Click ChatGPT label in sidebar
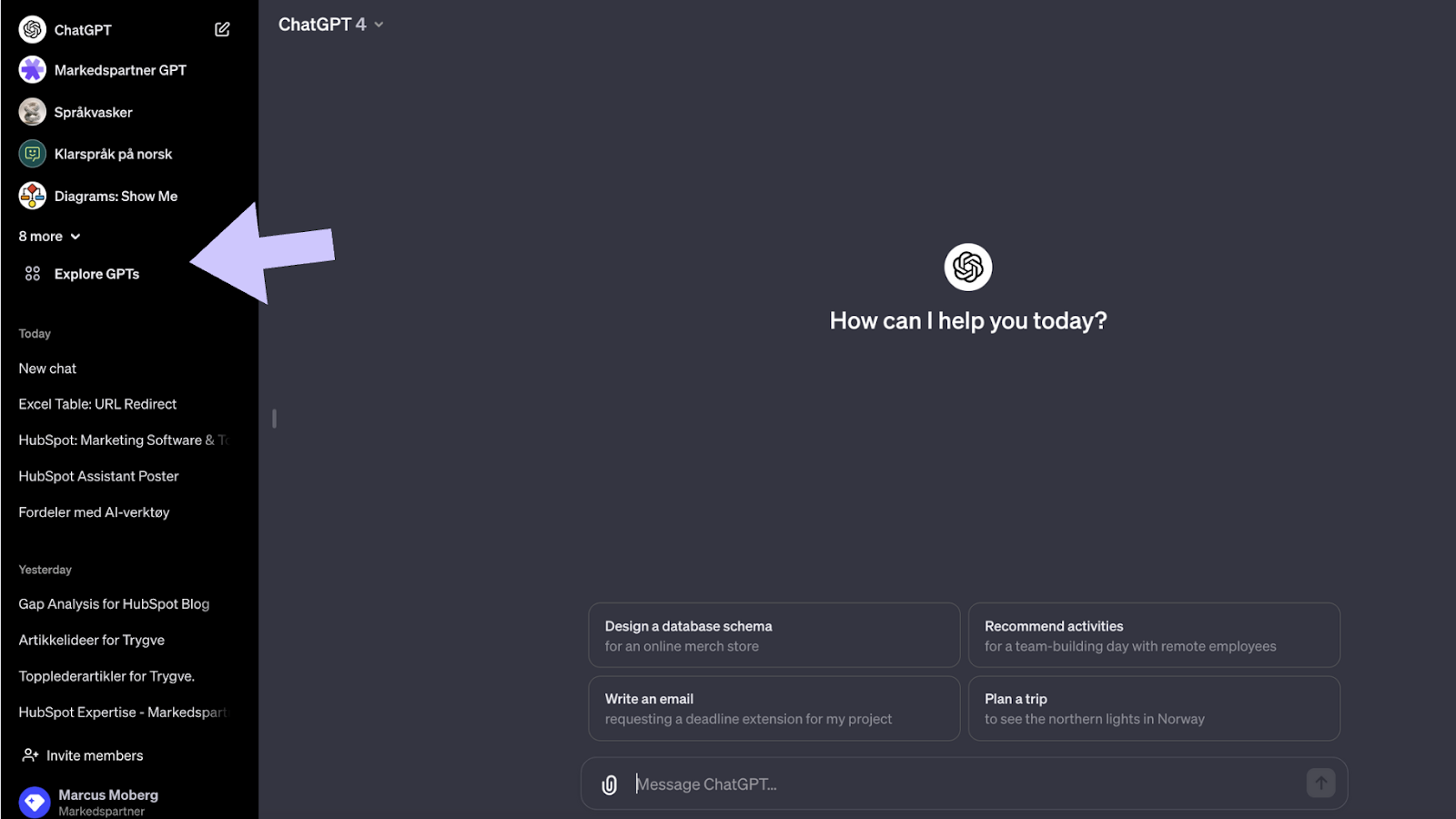The image size is (1456, 819). (x=83, y=30)
